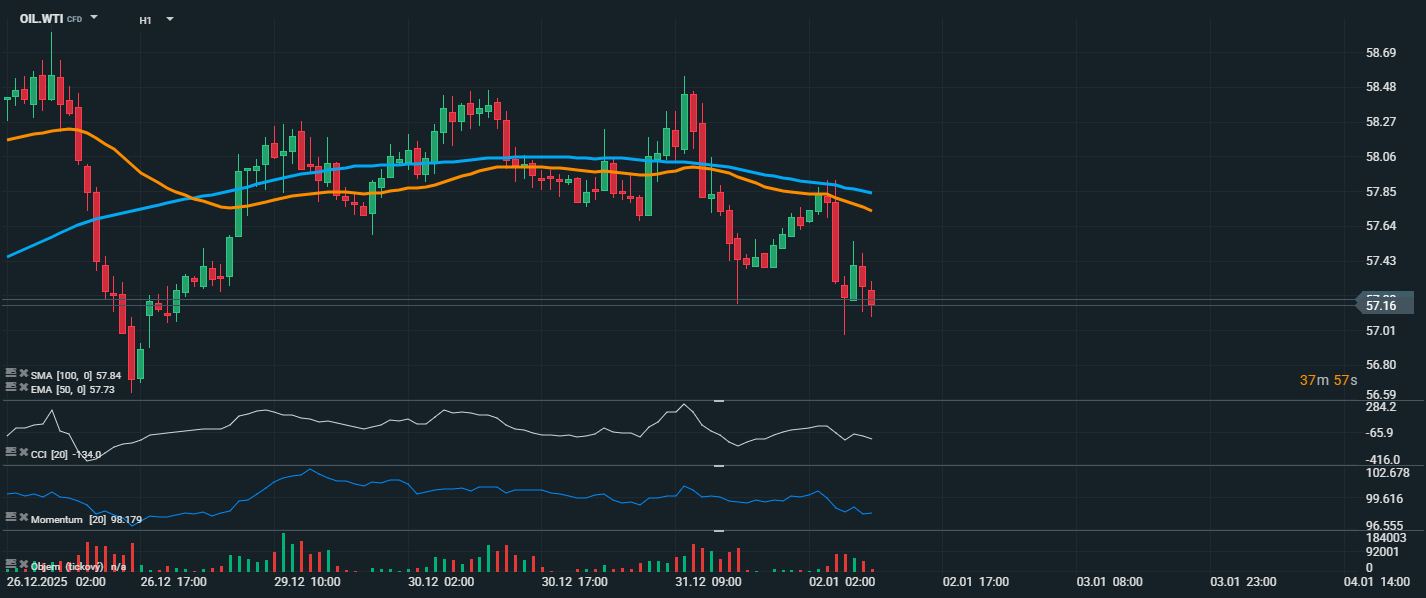Expand the H1 timeframe dropdown

point(169,19)
